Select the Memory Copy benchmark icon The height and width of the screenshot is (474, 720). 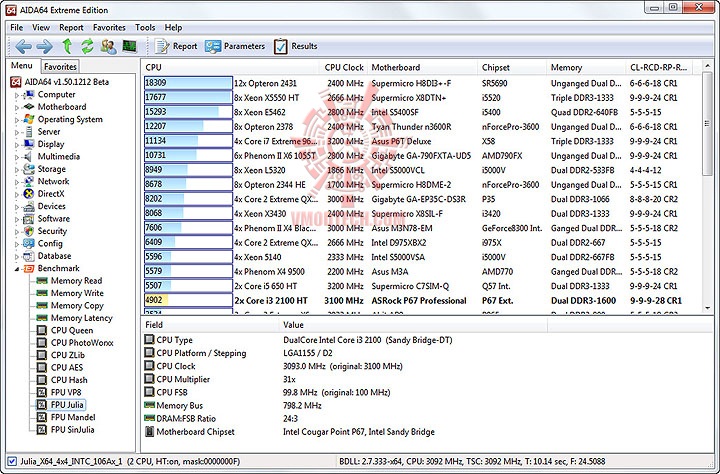click(x=42, y=305)
